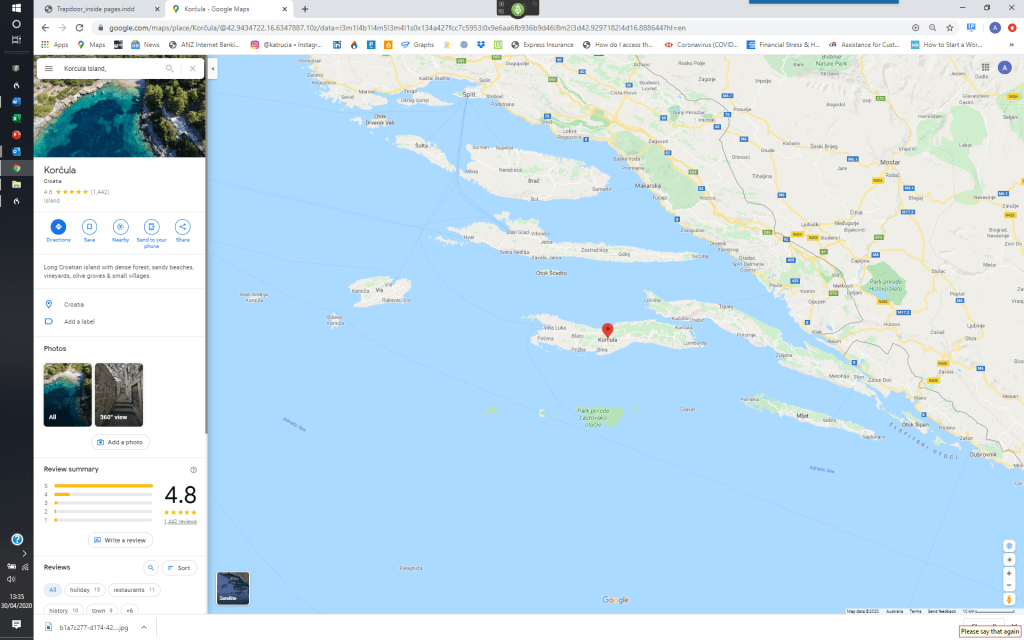Open the 360° view photo thumbnail
1024x640 pixels.
click(x=119, y=395)
